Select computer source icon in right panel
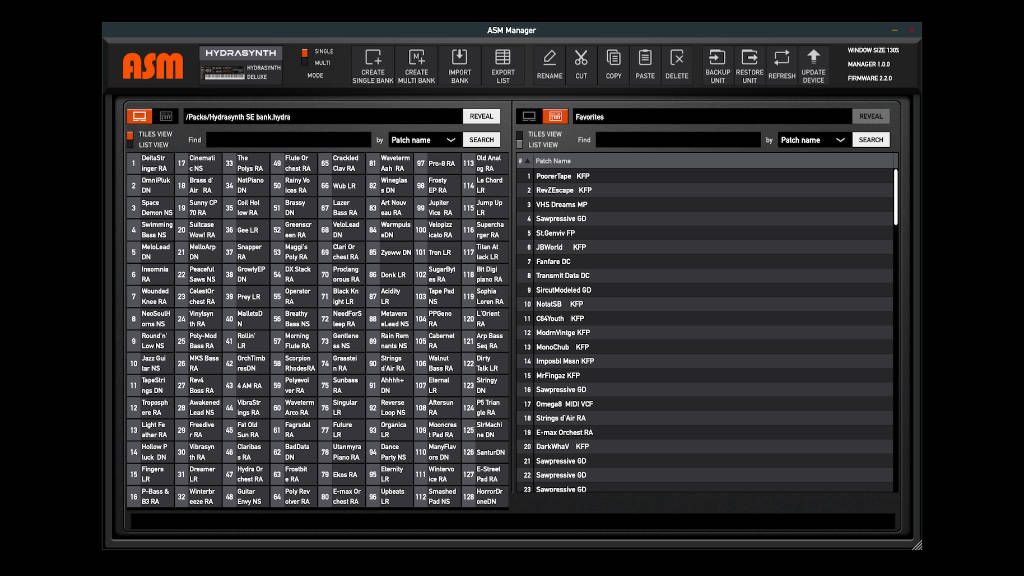 tap(529, 116)
